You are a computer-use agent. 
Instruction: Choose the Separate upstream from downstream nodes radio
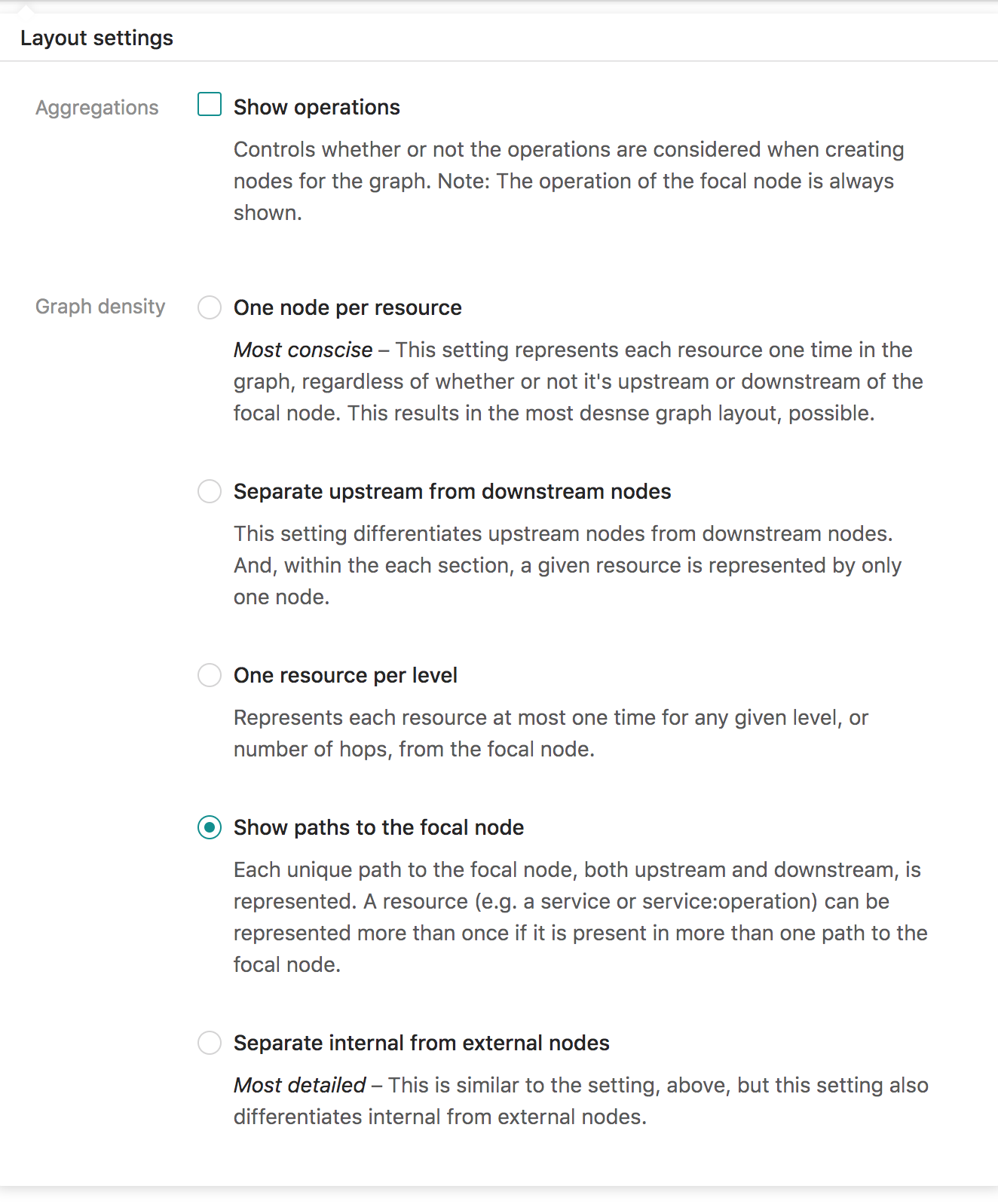210,491
